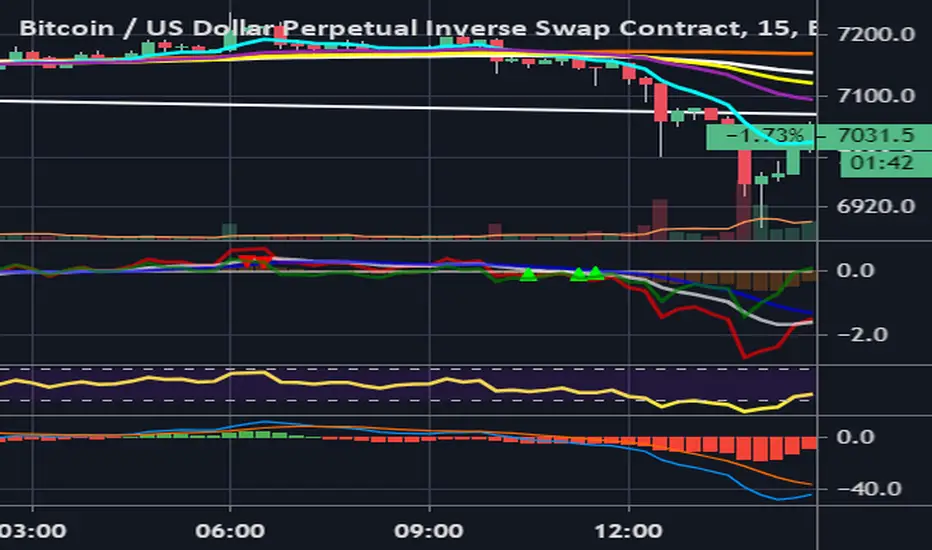
Task: Click the largest red MACD histogram bar
Action: coord(760,450)
